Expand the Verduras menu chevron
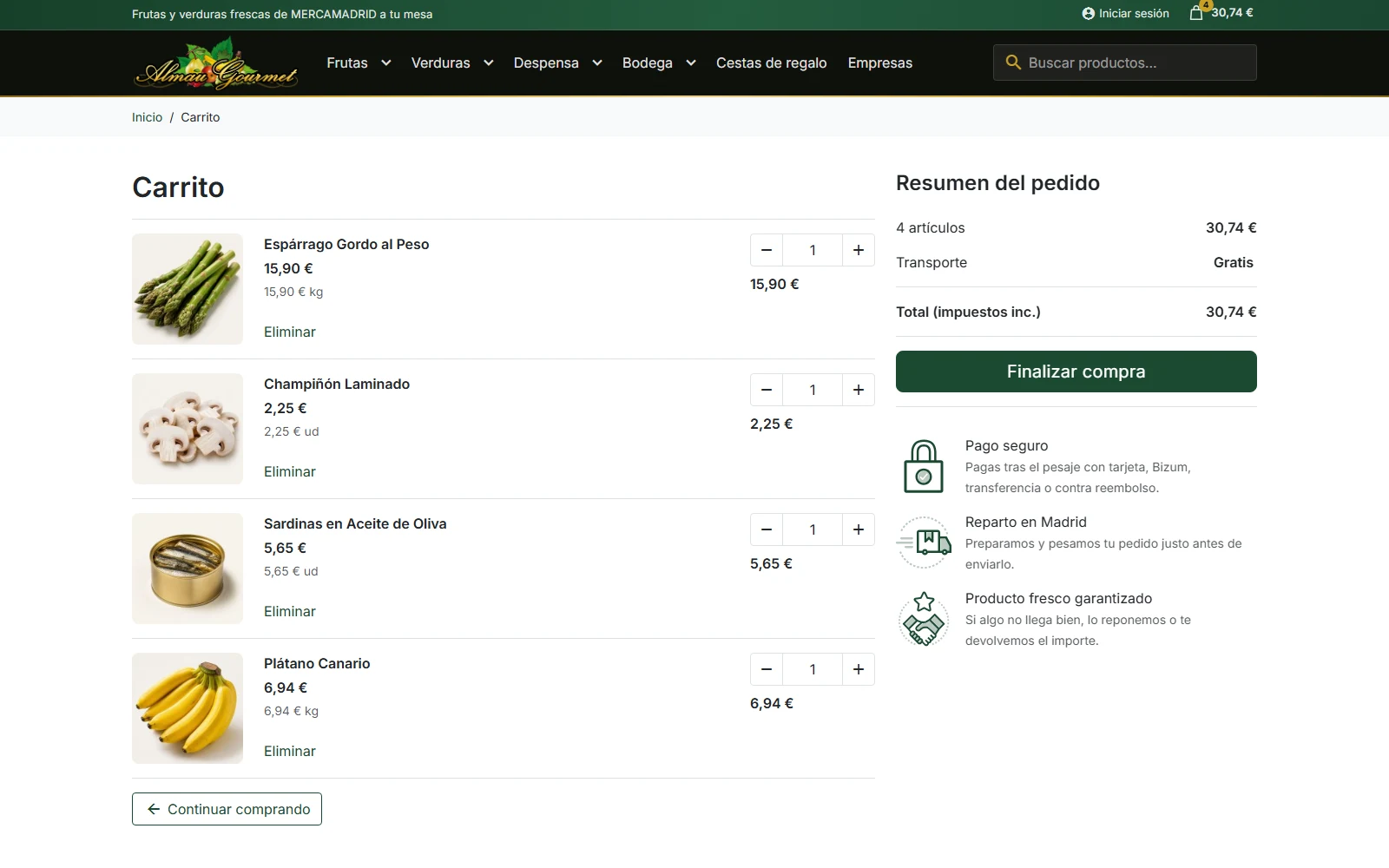This screenshot has height=868, width=1389. [489, 62]
